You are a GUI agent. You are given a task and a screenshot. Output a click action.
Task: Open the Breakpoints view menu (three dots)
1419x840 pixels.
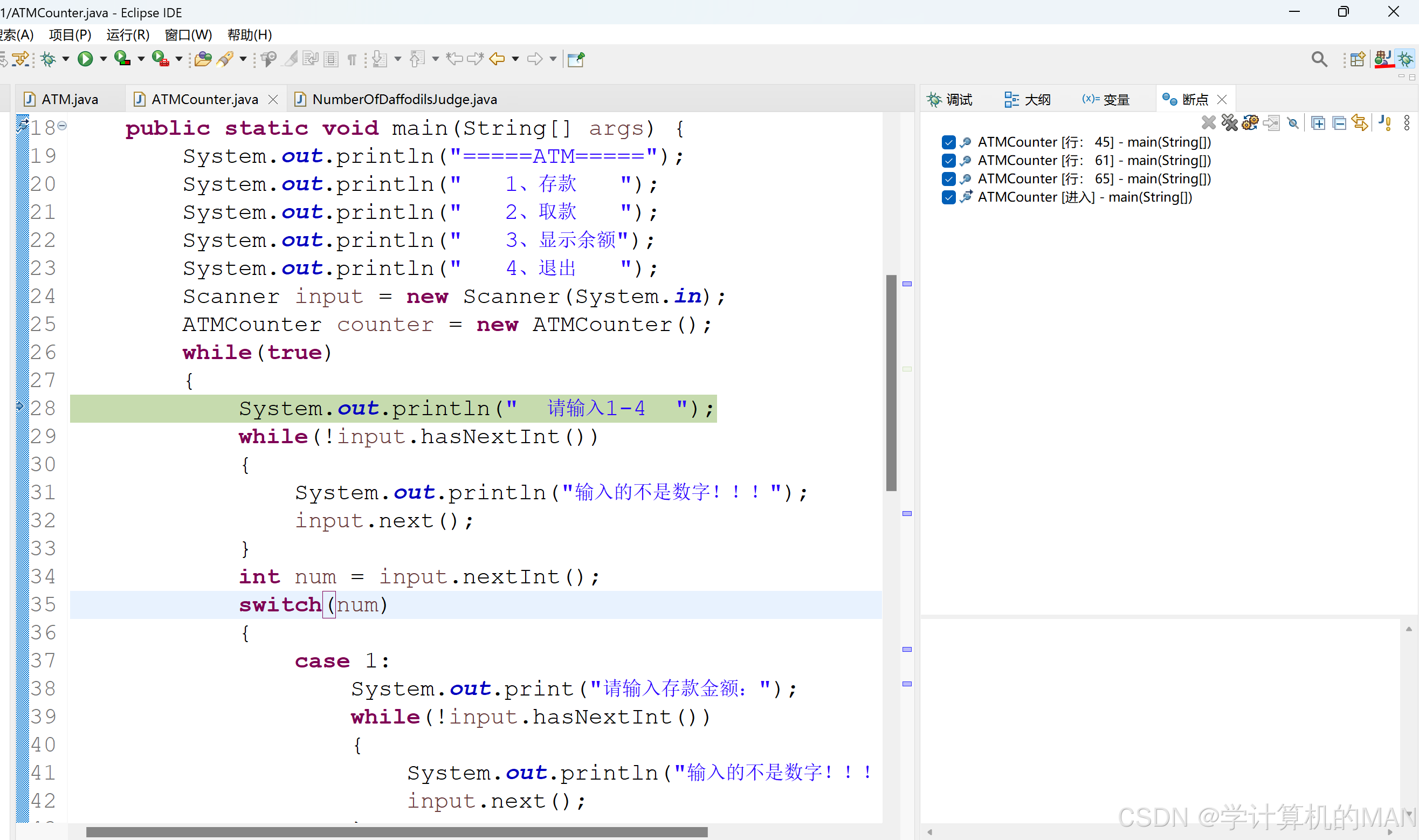click(x=1408, y=122)
